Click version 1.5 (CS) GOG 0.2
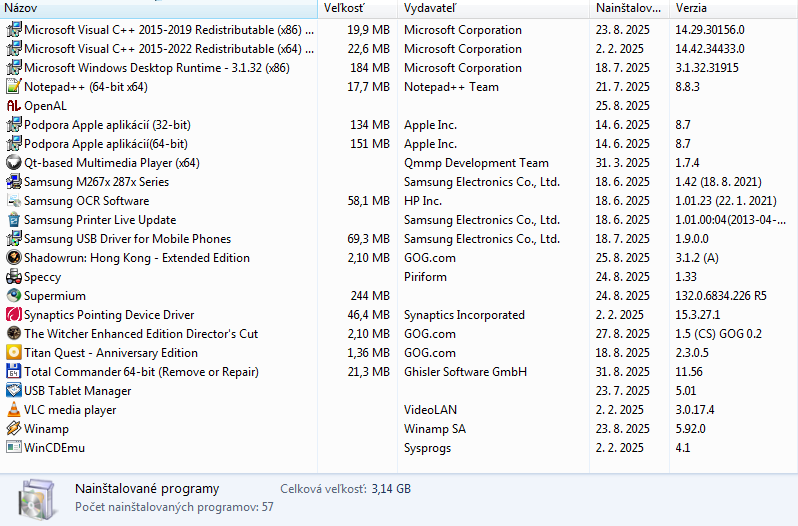 coord(719,334)
